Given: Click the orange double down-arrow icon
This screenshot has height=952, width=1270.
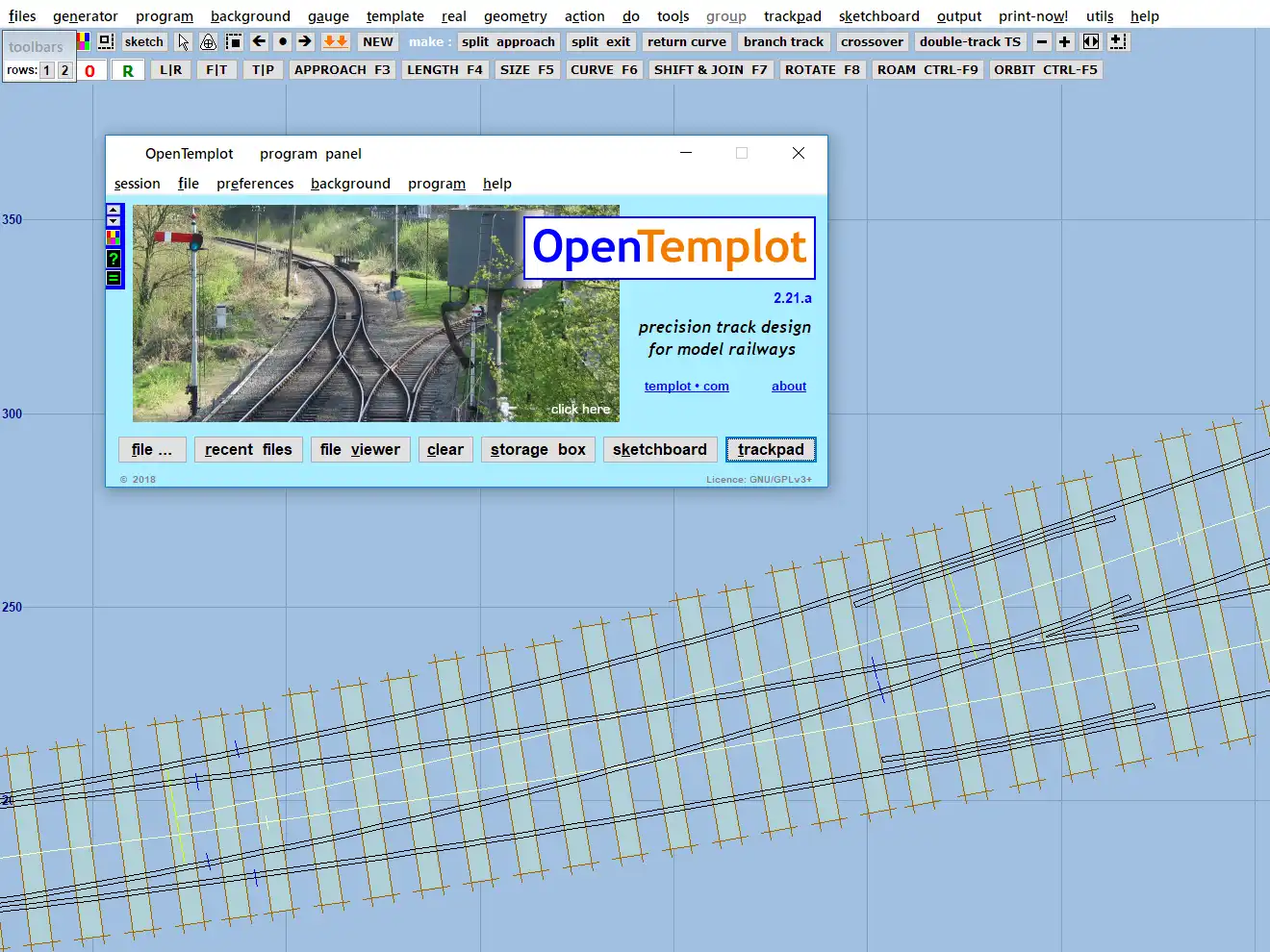Looking at the screenshot, I should point(336,41).
